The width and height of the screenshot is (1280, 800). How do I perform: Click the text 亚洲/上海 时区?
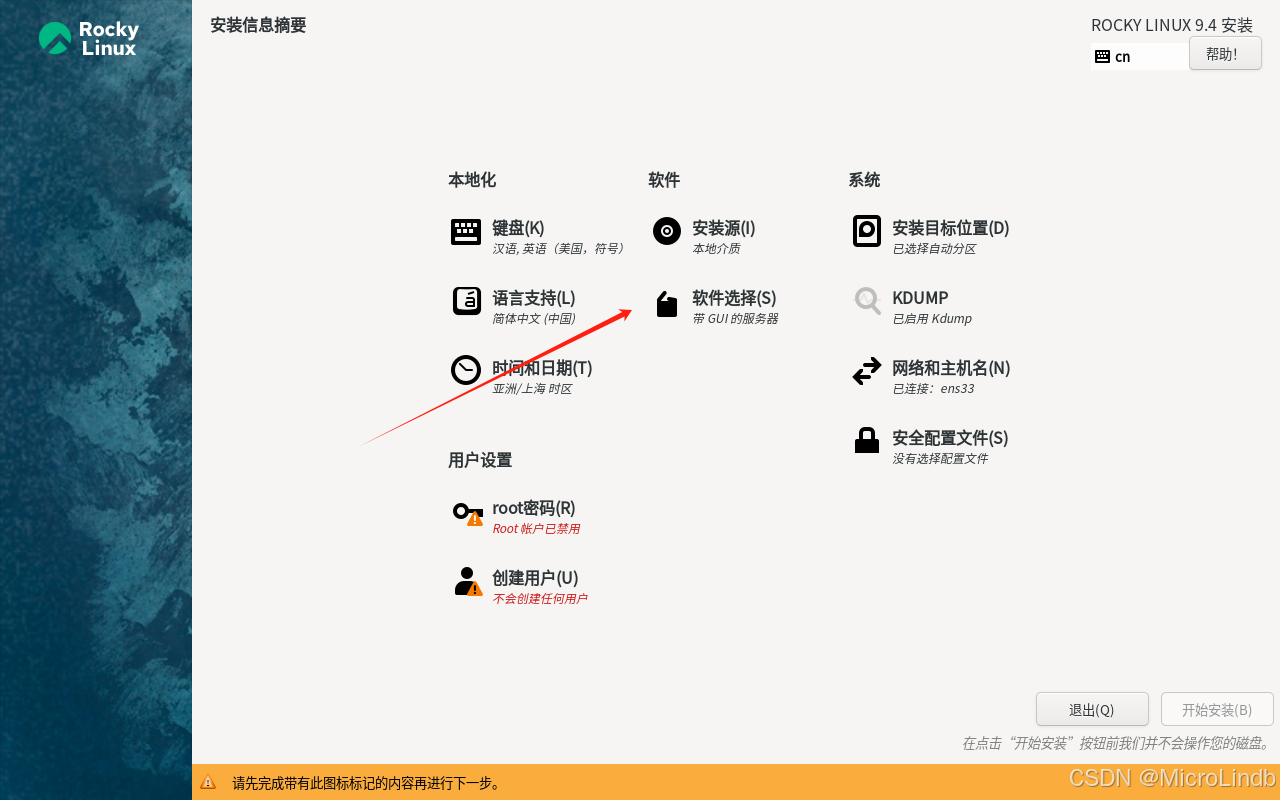pos(532,389)
